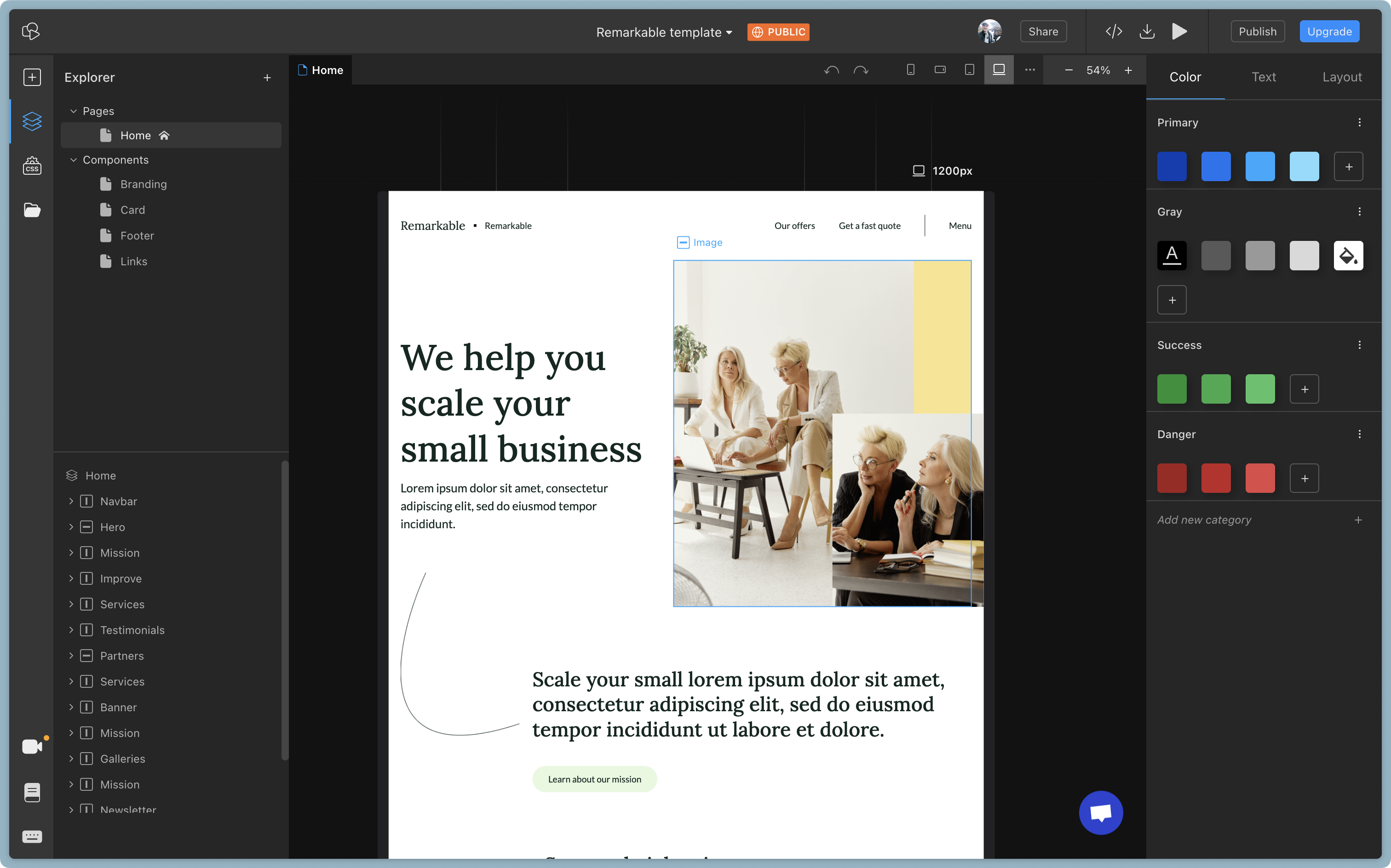The image size is (1391, 868).
Task: Select the Home canvas tab
Action: (x=321, y=70)
